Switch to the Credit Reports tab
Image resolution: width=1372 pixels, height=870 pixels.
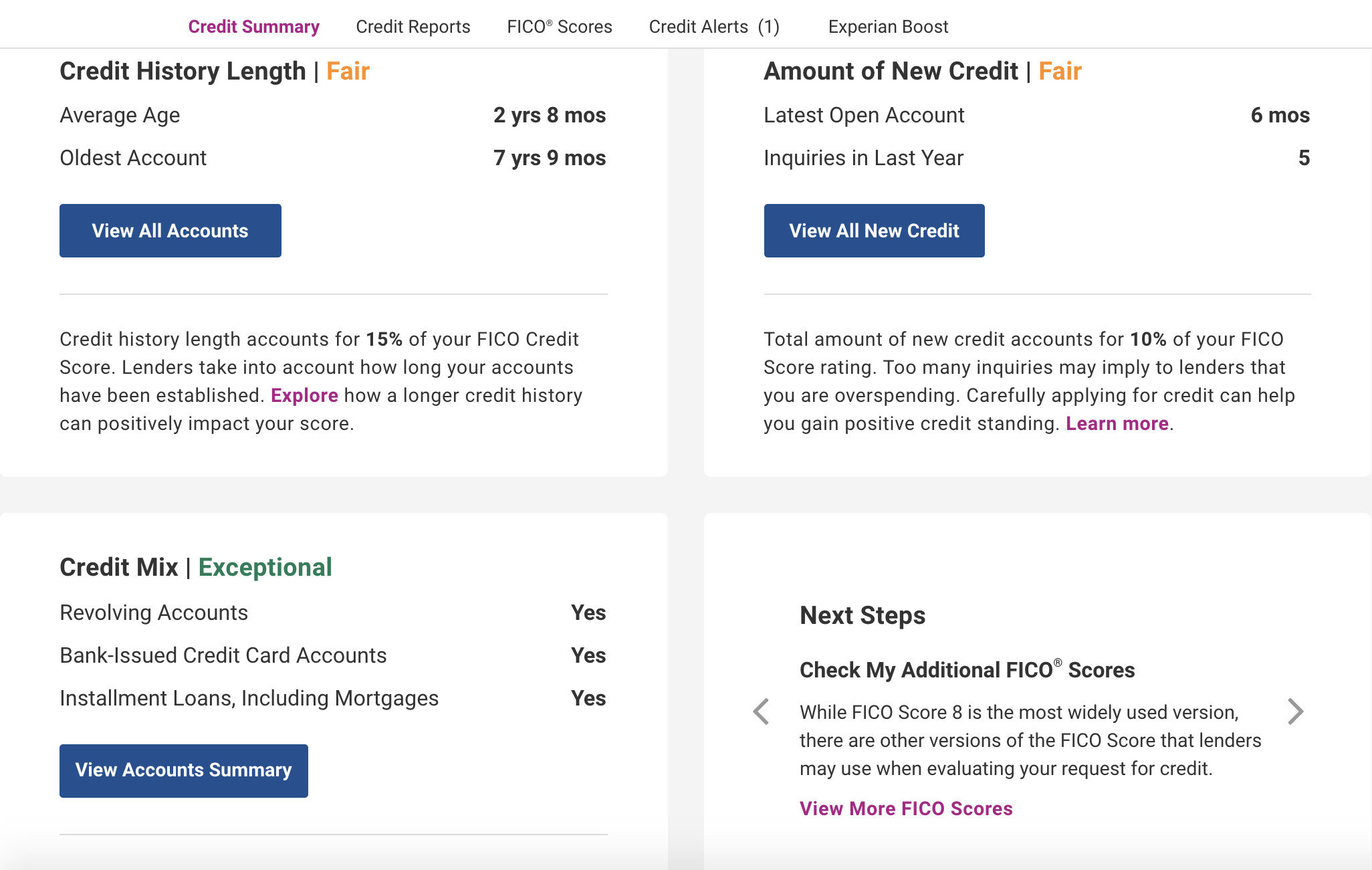[413, 26]
